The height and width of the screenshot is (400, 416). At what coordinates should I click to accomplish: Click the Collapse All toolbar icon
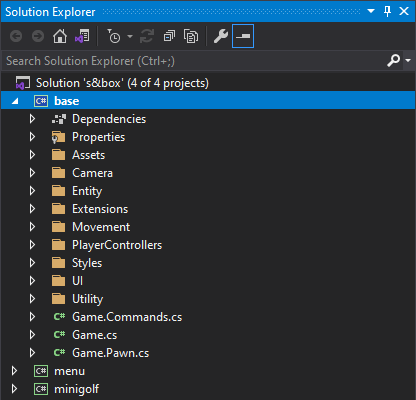(169, 36)
